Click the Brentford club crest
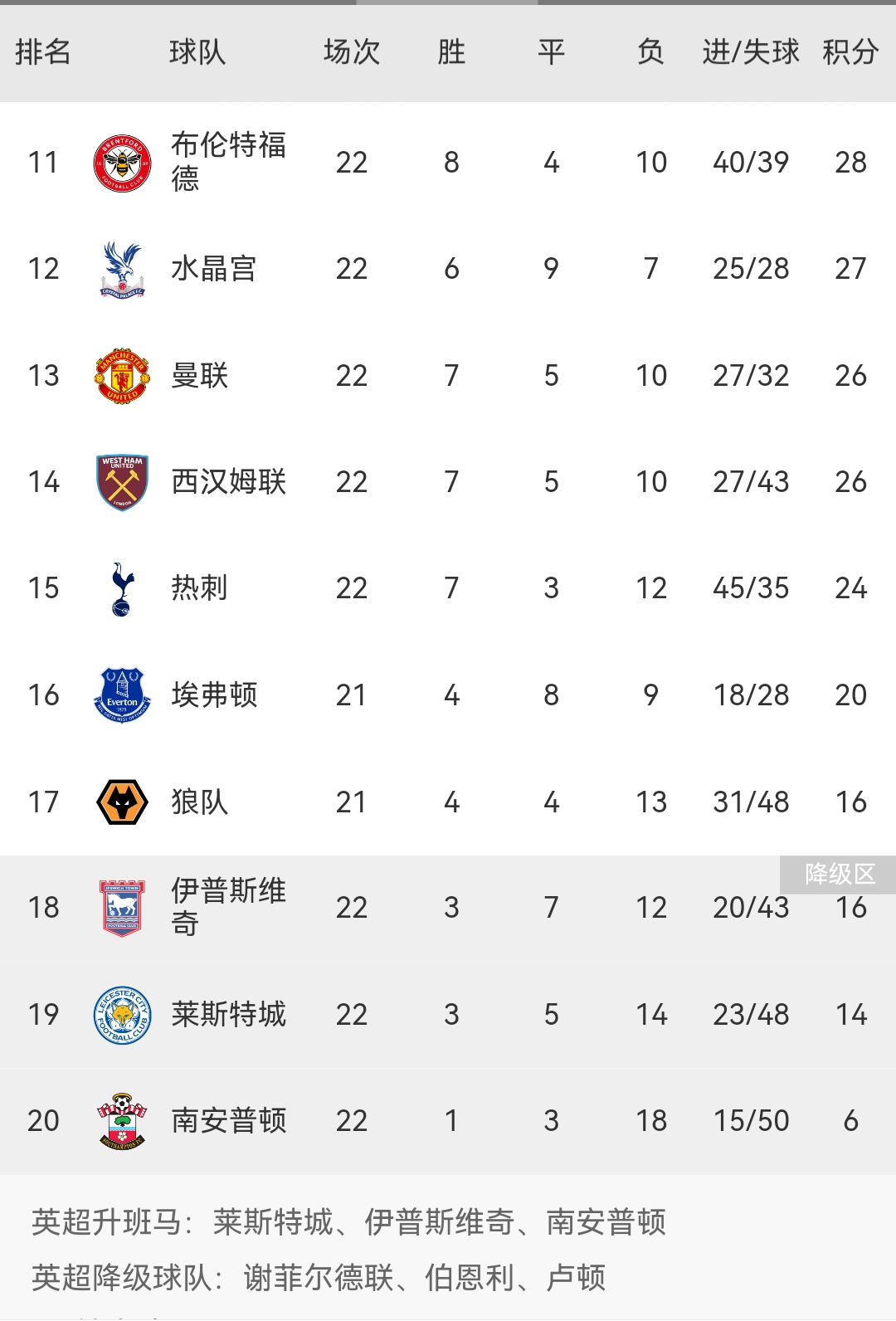896x1321 pixels. click(x=122, y=163)
